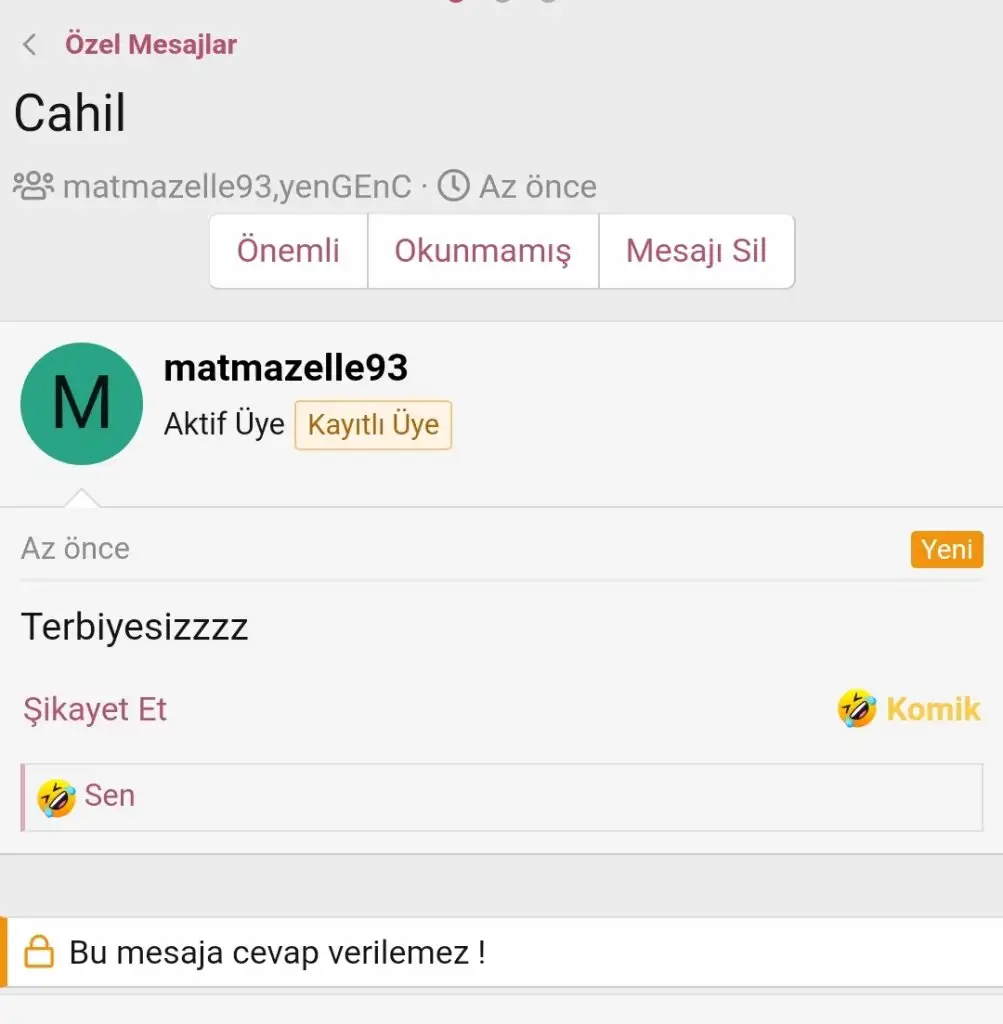The height and width of the screenshot is (1024, 1003).
Task: Click the green M avatar
Action: 82,403
